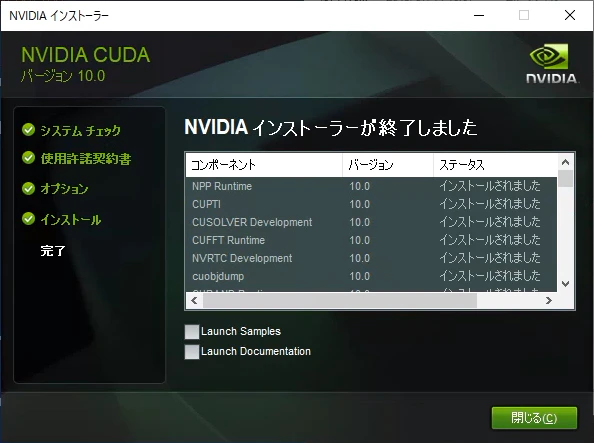The width and height of the screenshot is (594, 443).
Task: Enable the Launch Samples checkbox
Action: pyautogui.click(x=192, y=332)
